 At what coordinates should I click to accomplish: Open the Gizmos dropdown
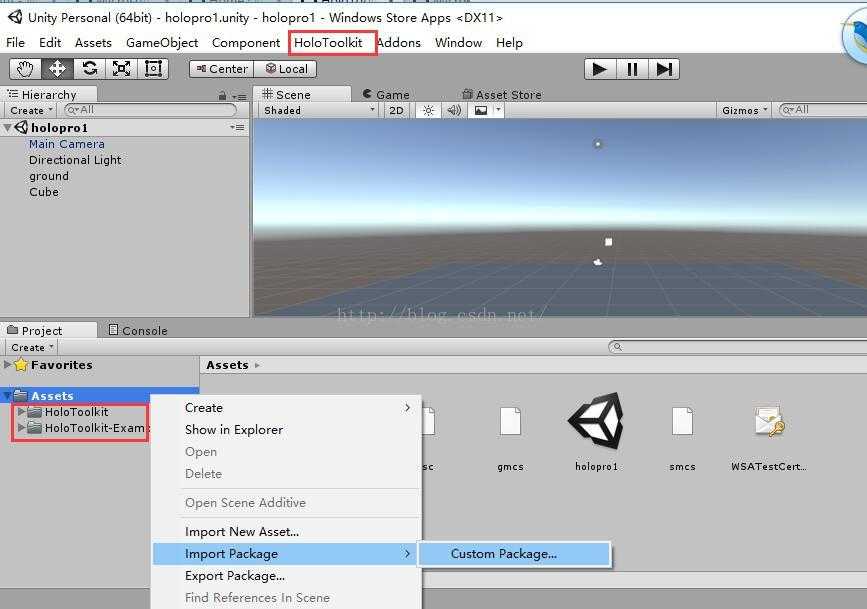745,111
